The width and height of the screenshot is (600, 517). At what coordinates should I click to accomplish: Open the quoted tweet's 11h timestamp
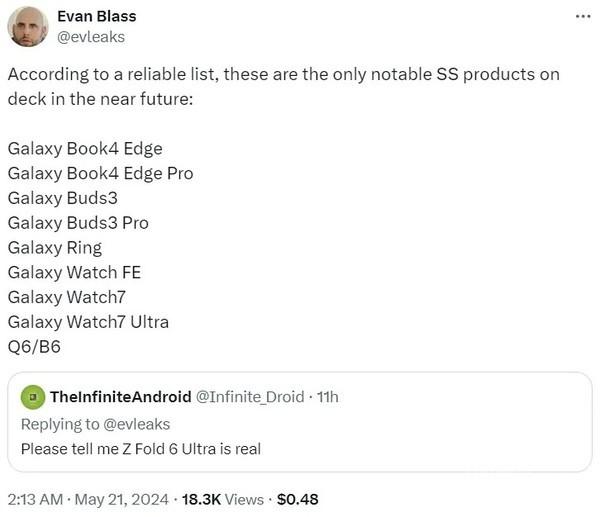327,397
